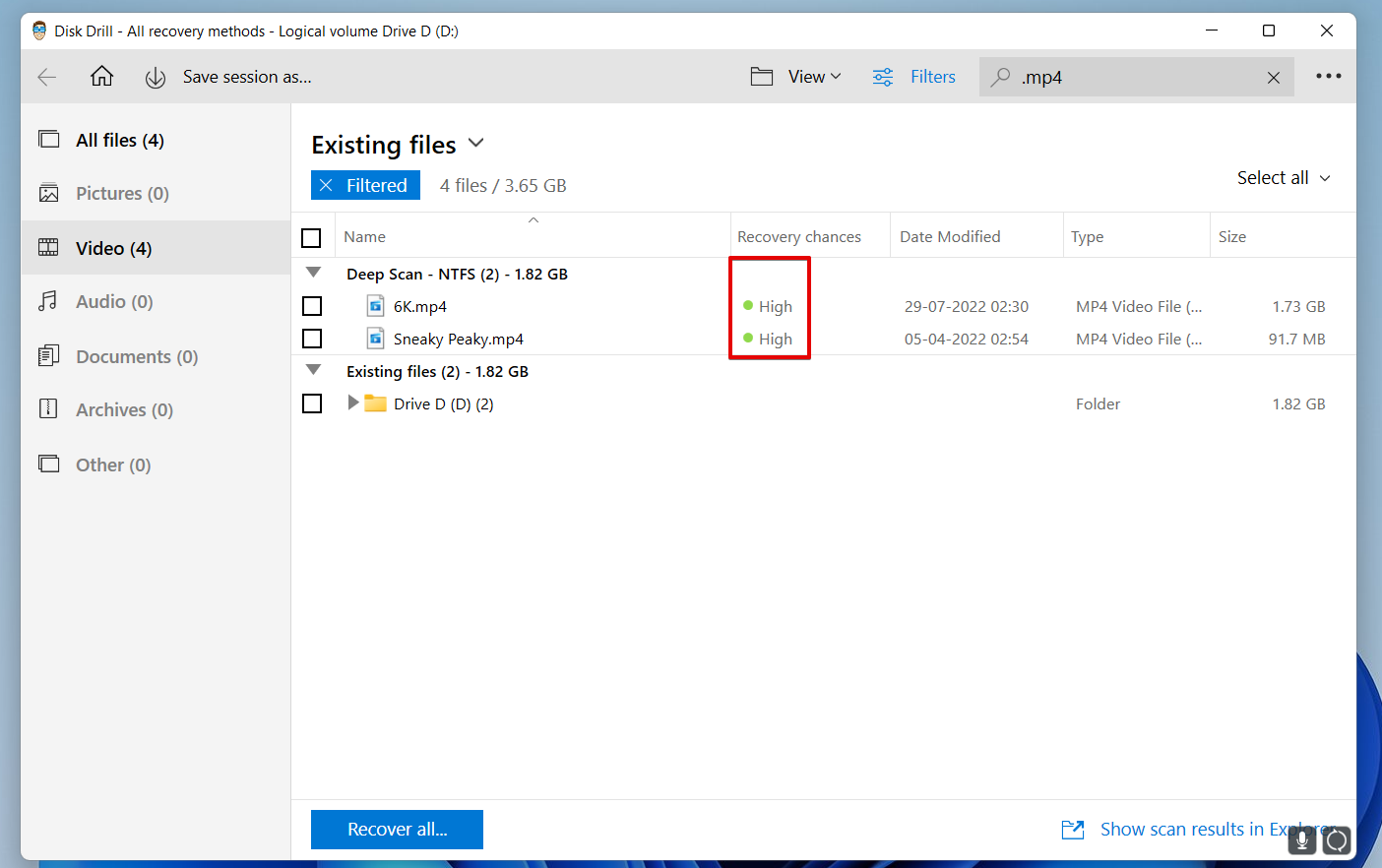Click the microphone icon in bottom corner
The image size is (1382, 868).
[1301, 840]
